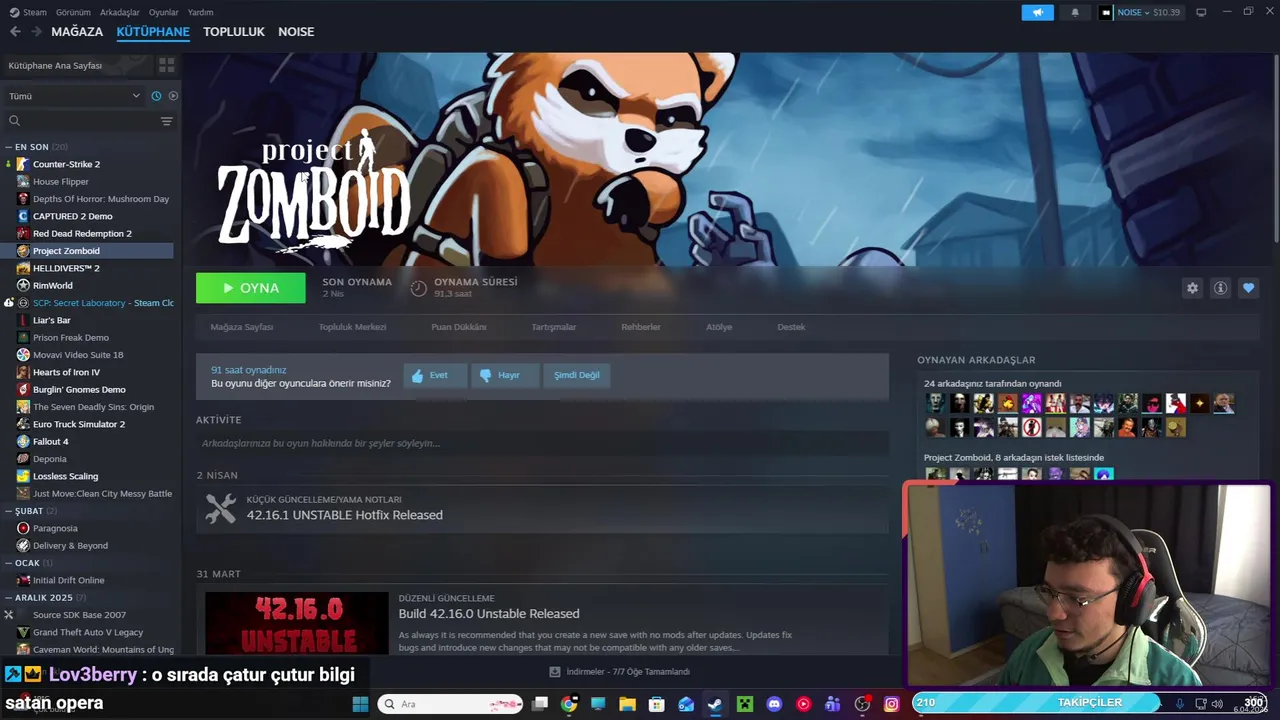Open the Windows Start button

[x=360, y=704]
